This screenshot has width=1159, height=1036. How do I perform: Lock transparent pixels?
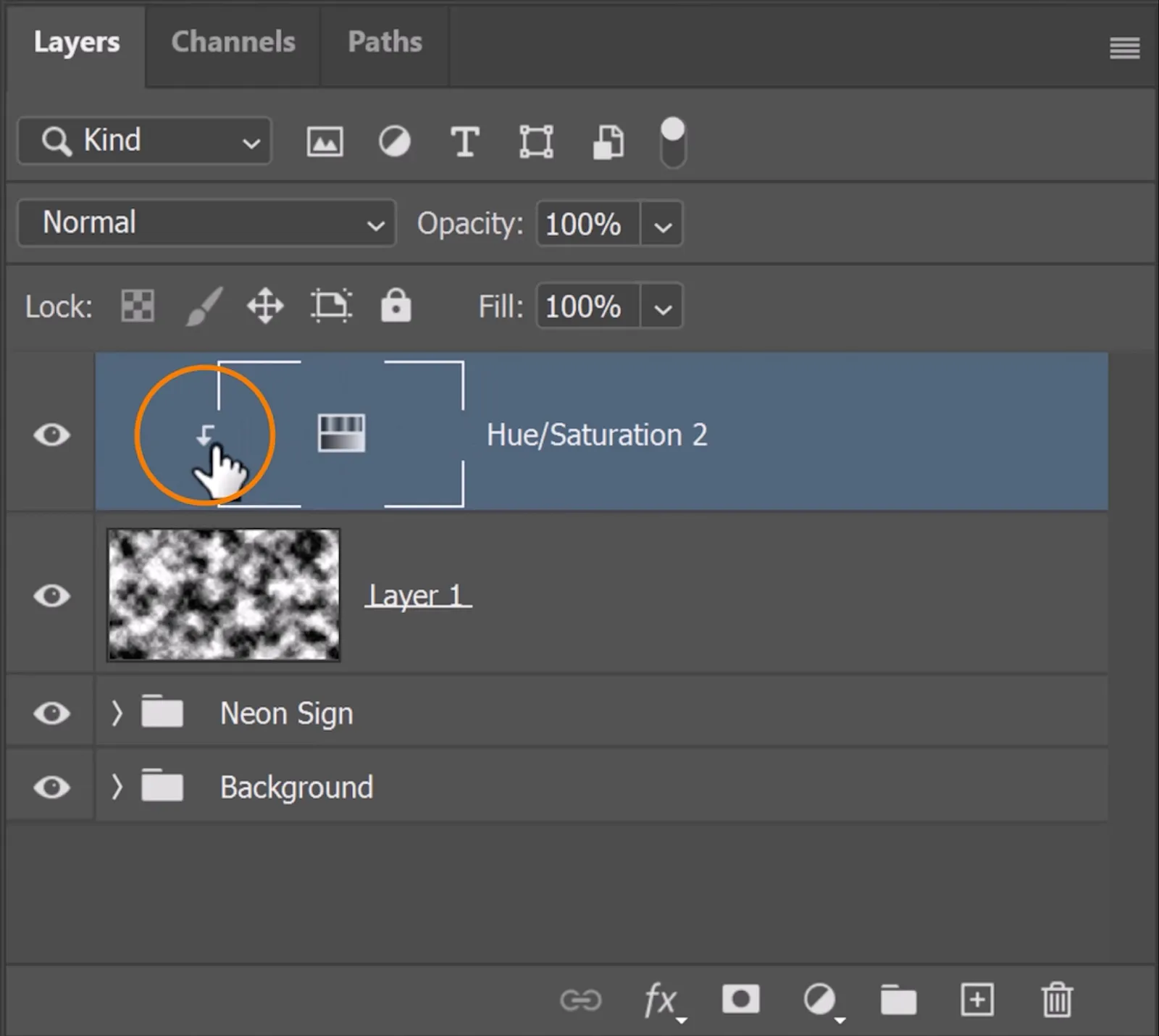(x=137, y=306)
